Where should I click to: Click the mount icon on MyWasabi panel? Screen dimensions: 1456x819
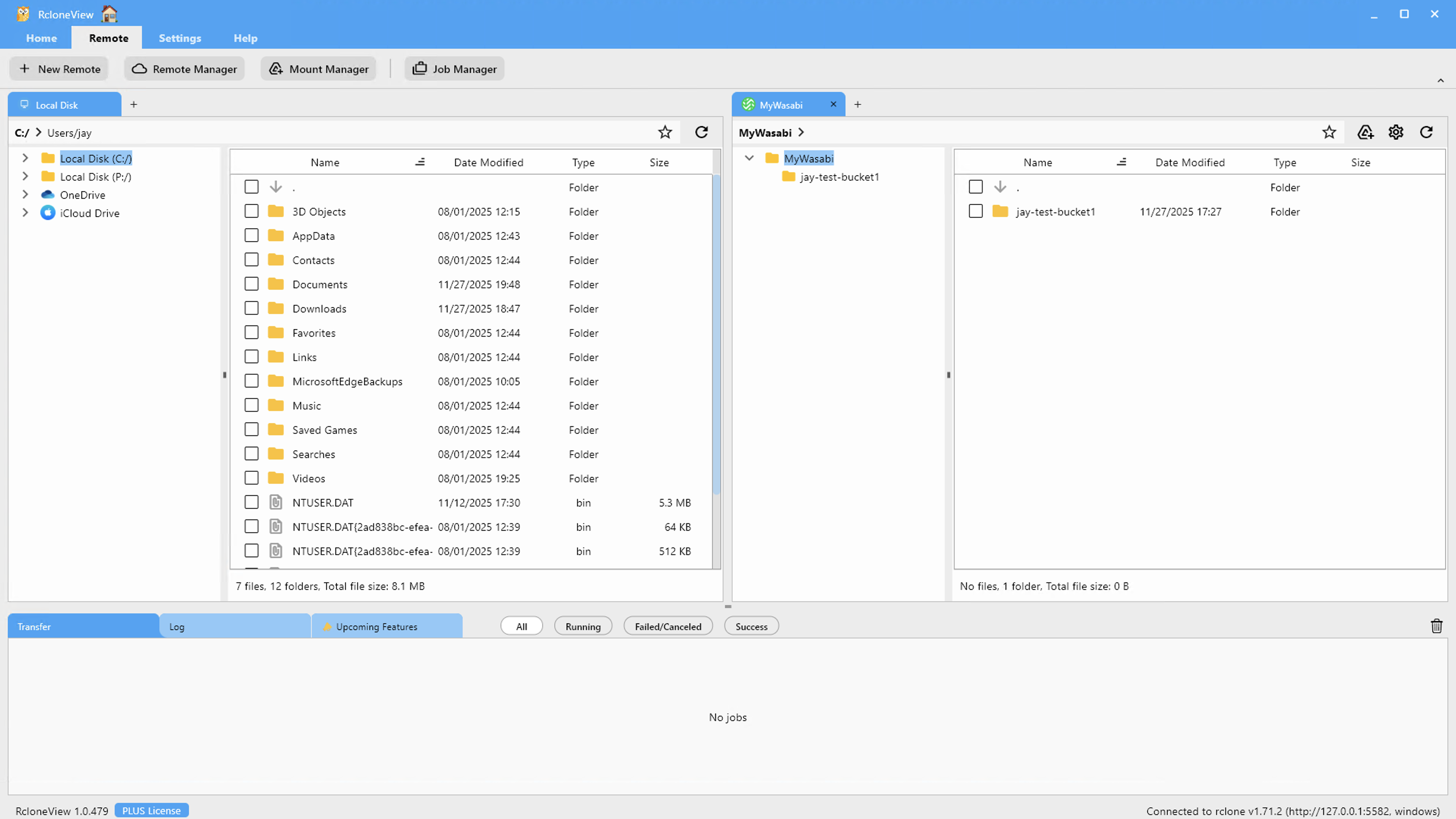tap(1365, 132)
